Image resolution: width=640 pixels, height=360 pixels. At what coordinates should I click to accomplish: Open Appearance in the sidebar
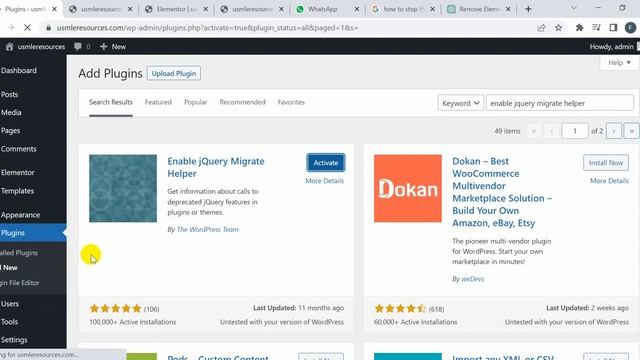[20, 215]
